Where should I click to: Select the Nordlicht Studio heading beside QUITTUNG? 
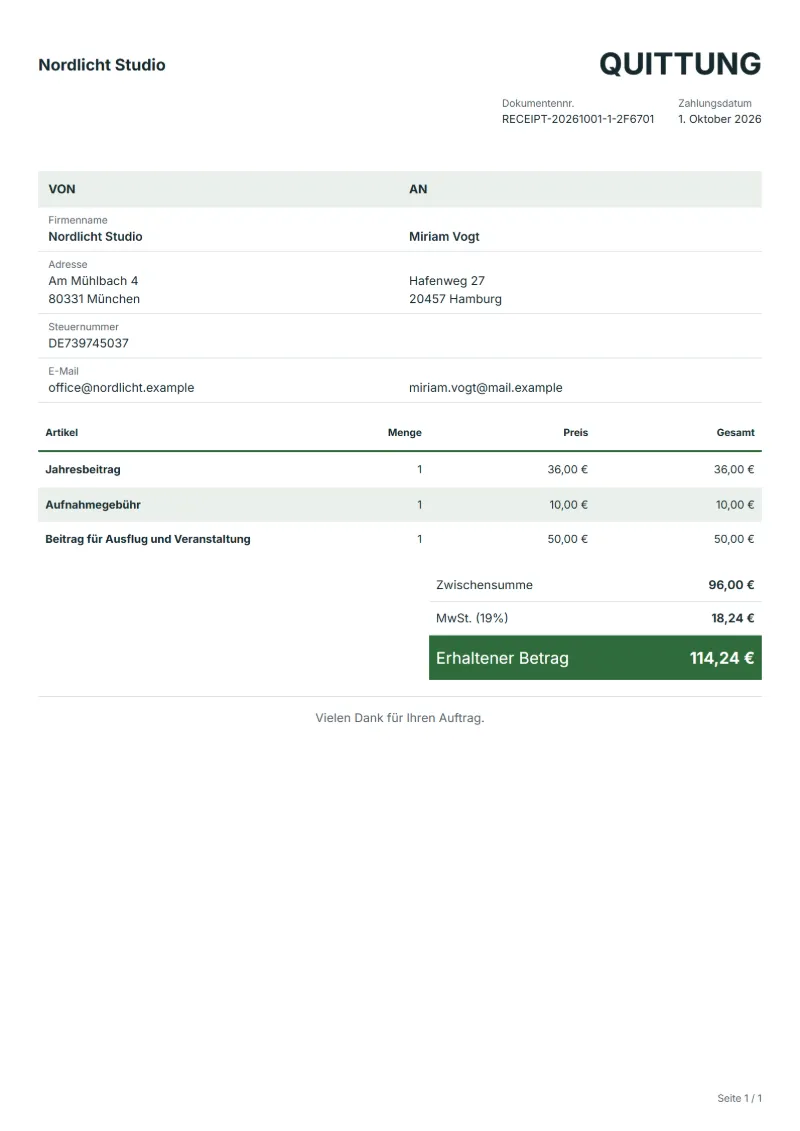[102, 65]
